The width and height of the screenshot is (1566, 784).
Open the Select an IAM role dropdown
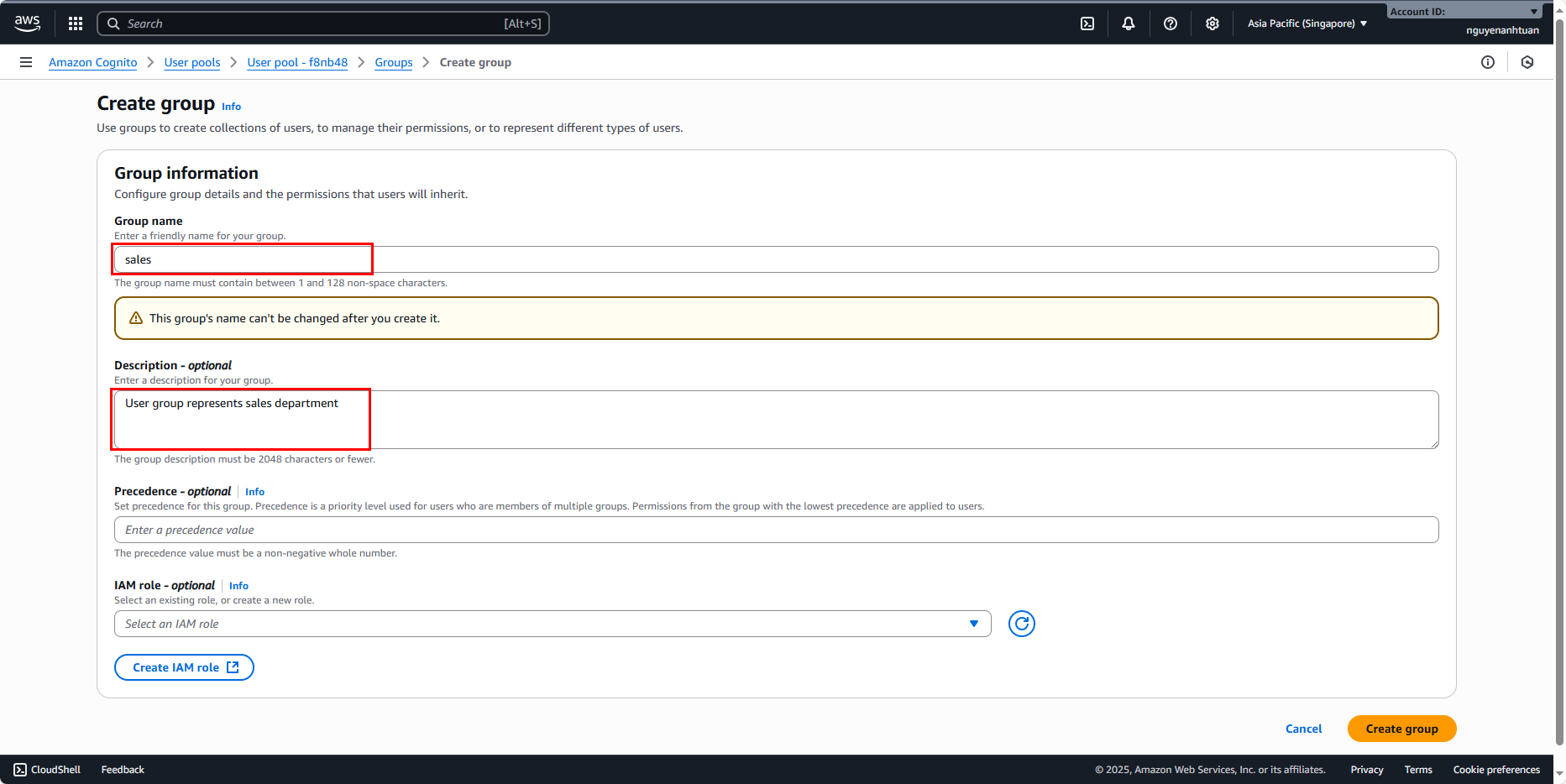552,624
